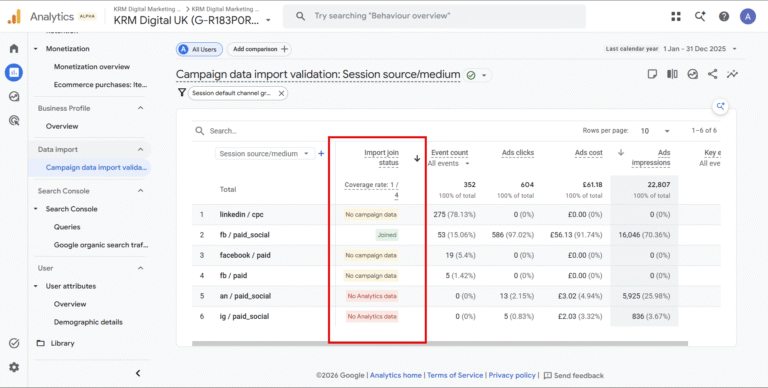Open the account avatar A
Image resolution: width=768 pixels, height=388 pixels.
pyautogui.click(x=747, y=16)
